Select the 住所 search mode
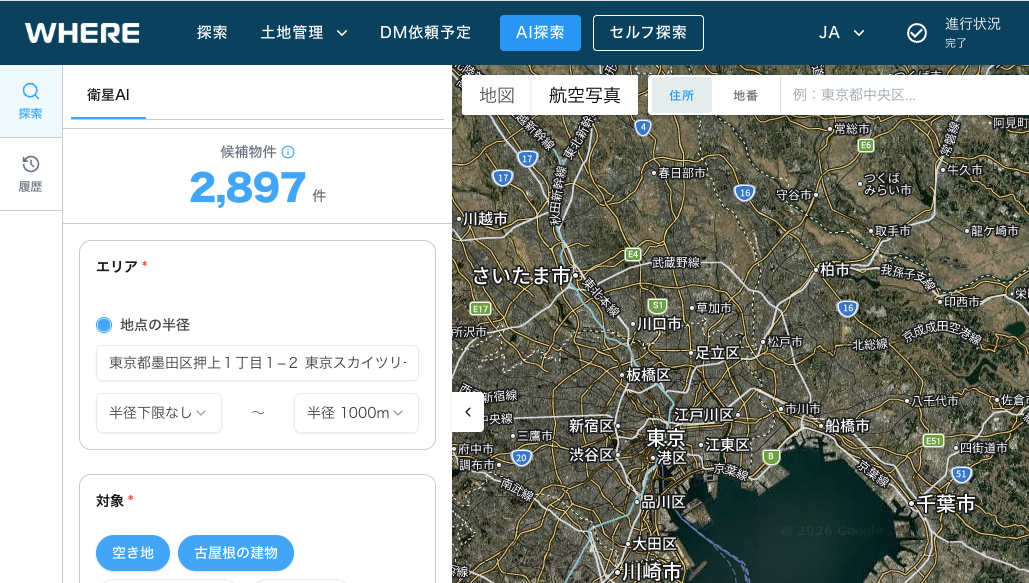 tap(681, 95)
